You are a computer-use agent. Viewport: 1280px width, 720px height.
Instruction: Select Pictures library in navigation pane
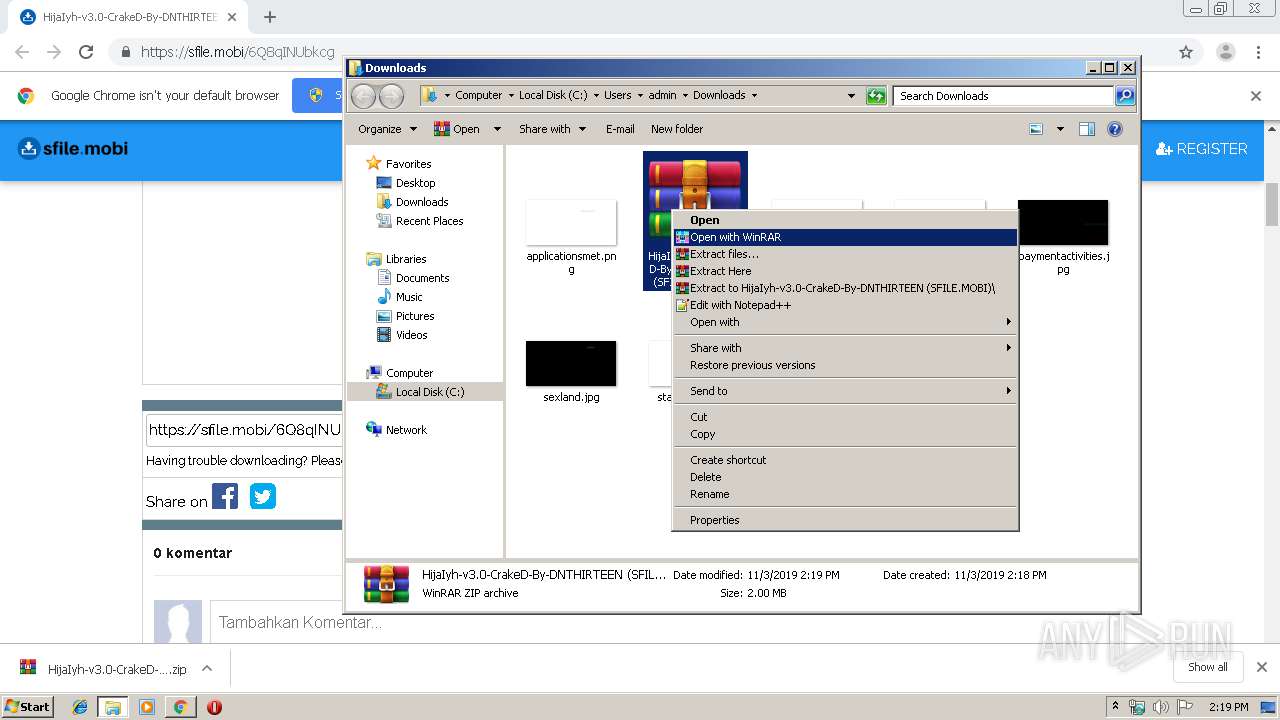[414, 316]
